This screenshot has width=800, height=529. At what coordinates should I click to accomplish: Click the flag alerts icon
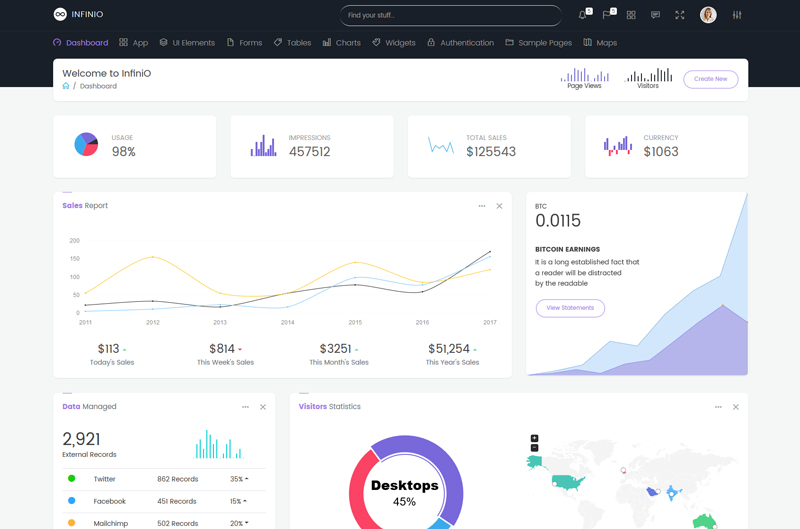click(607, 15)
